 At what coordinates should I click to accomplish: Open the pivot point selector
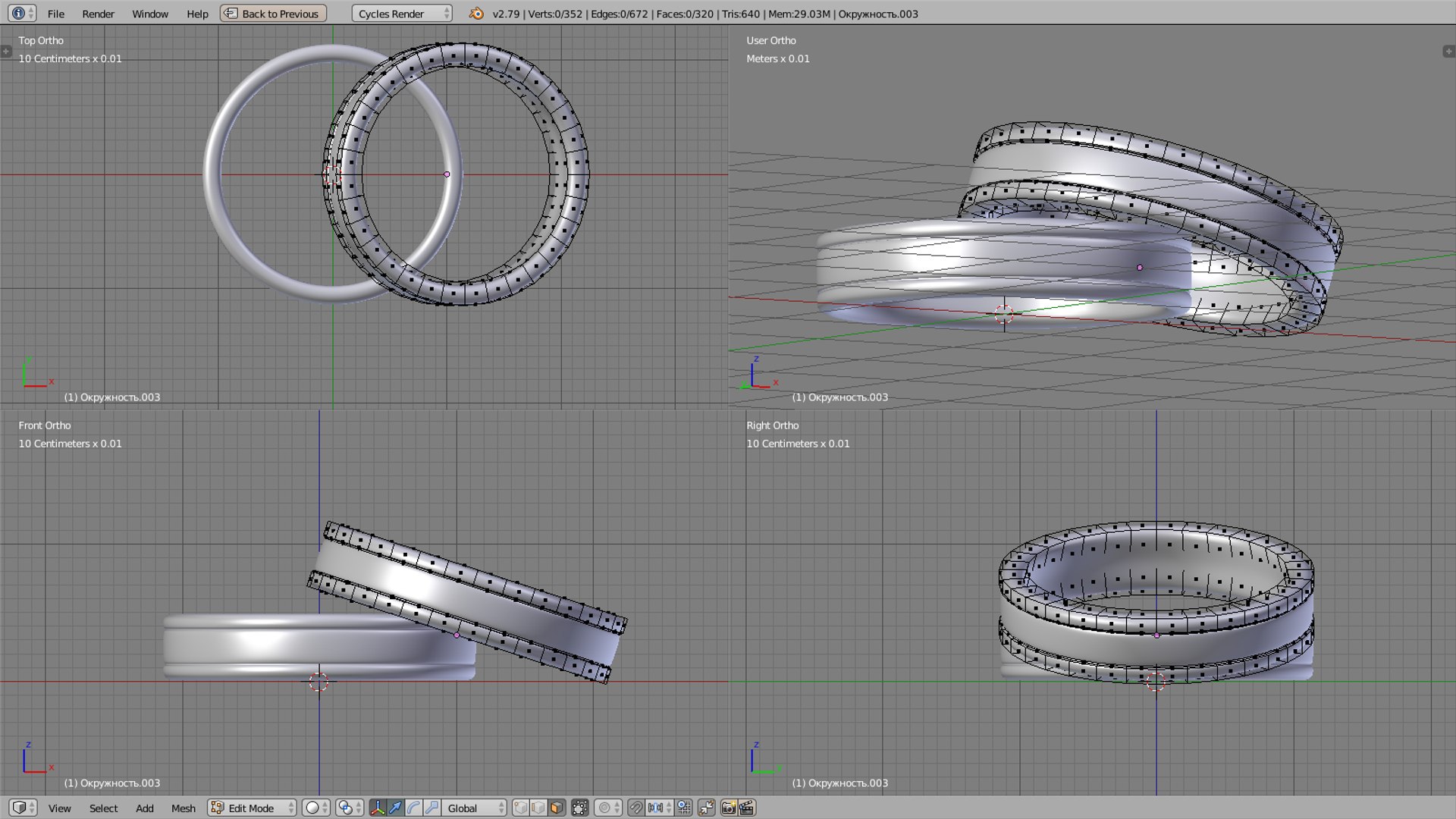pos(350,808)
